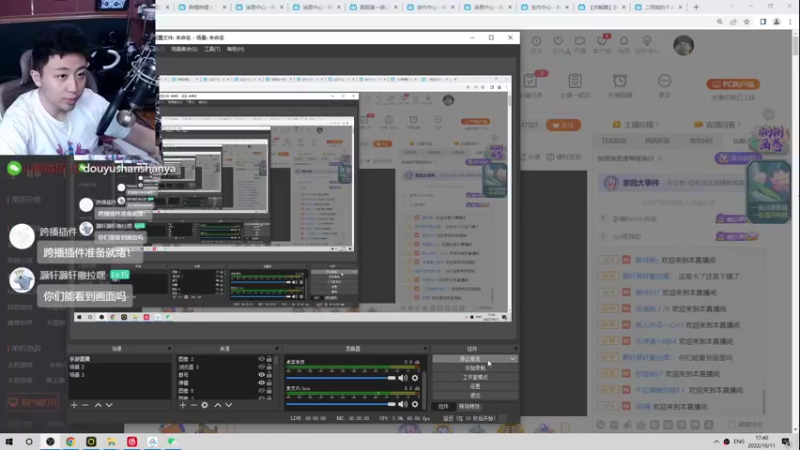The width and height of the screenshot is (800, 450).
Task: Open the 更多 ellipsis icon
Action: 664,81
